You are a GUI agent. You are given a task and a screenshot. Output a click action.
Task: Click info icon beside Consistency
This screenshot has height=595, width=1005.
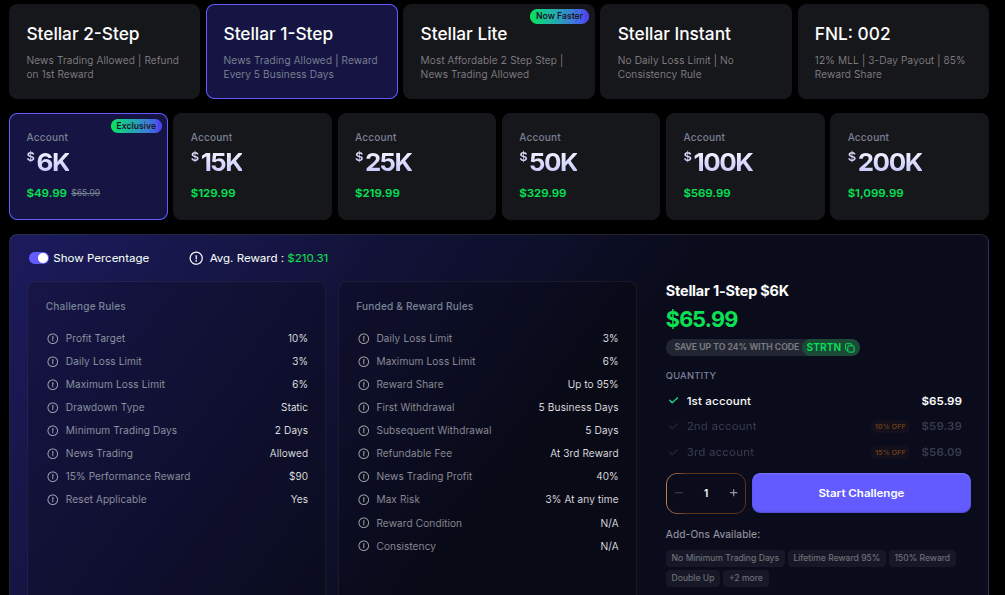click(x=363, y=546)
